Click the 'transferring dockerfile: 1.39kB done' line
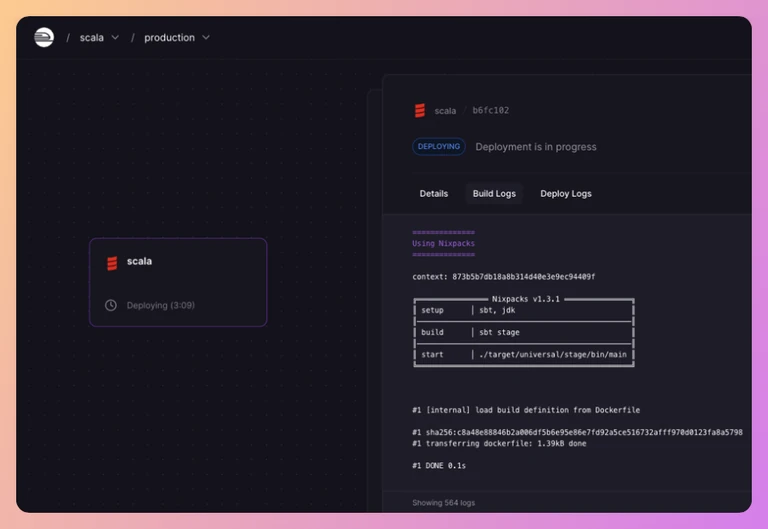Image resolution: width=768 pixels, height=529 pixels. [x=499, y=443]
